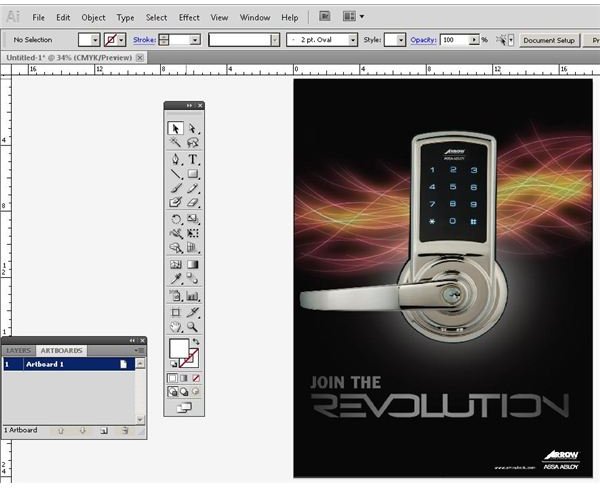The image size is (600, 488).
Task: Select the Hand tool
Action: pyautogui.click(x=176, y=326)
